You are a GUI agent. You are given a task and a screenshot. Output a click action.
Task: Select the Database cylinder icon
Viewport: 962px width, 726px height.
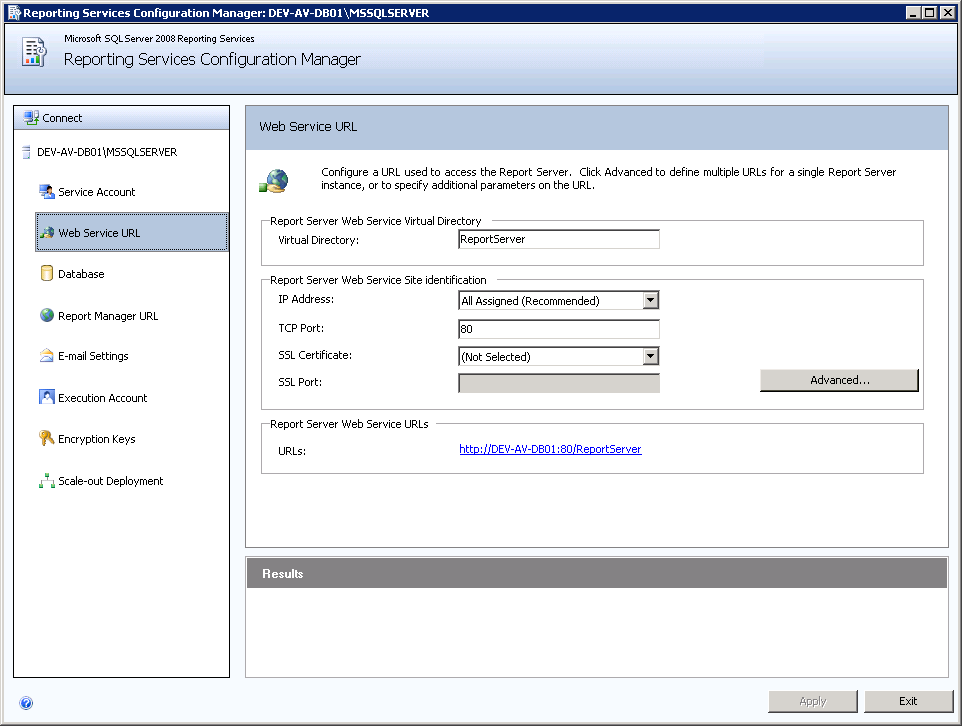pos(46,274)
